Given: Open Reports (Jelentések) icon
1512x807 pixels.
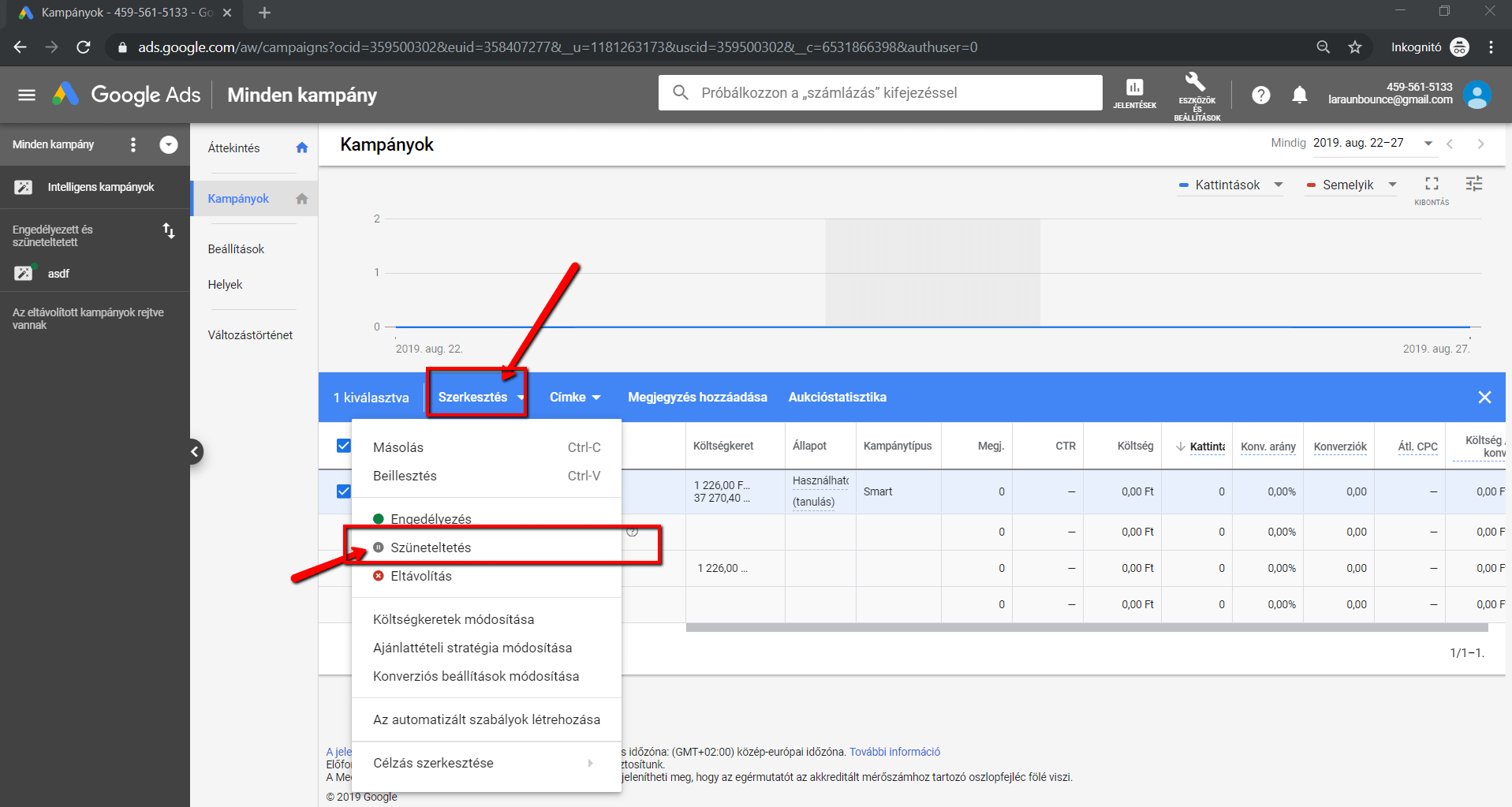Looking at the screenshot, I should tap(1134, 93).
